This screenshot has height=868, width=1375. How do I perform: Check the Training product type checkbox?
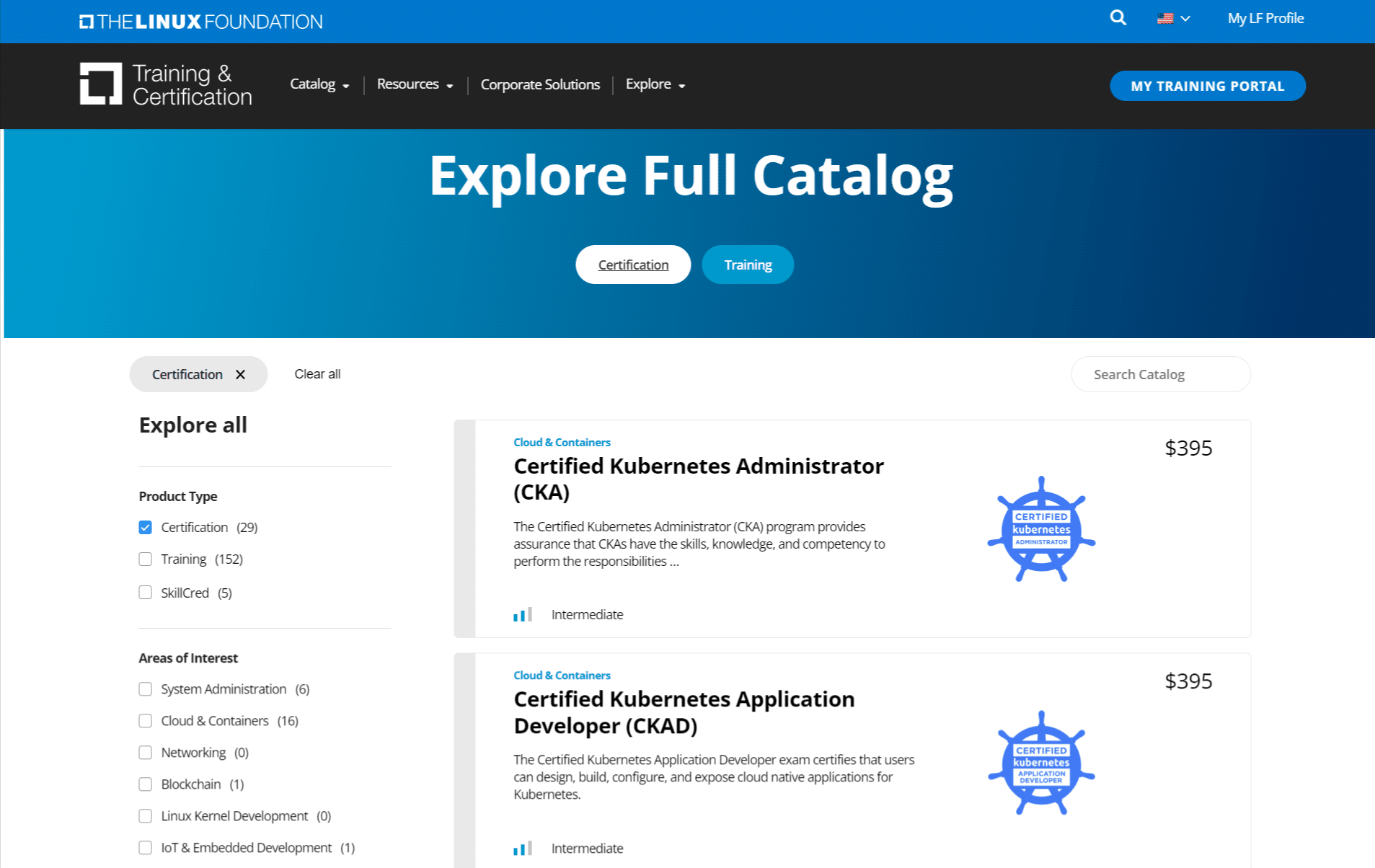point(146,559)
